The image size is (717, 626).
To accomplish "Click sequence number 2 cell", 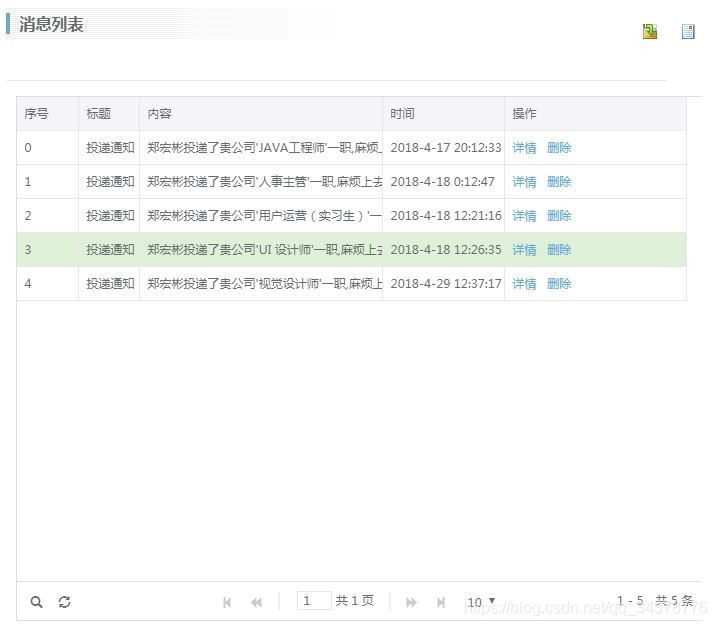I will coord(48,215).
